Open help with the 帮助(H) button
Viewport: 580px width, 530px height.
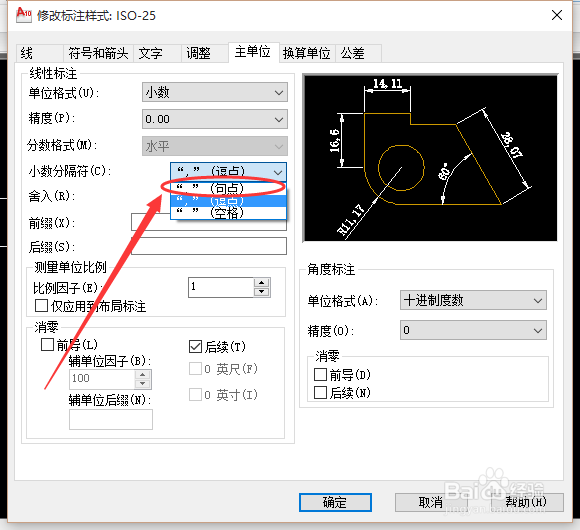coord(527,502)
